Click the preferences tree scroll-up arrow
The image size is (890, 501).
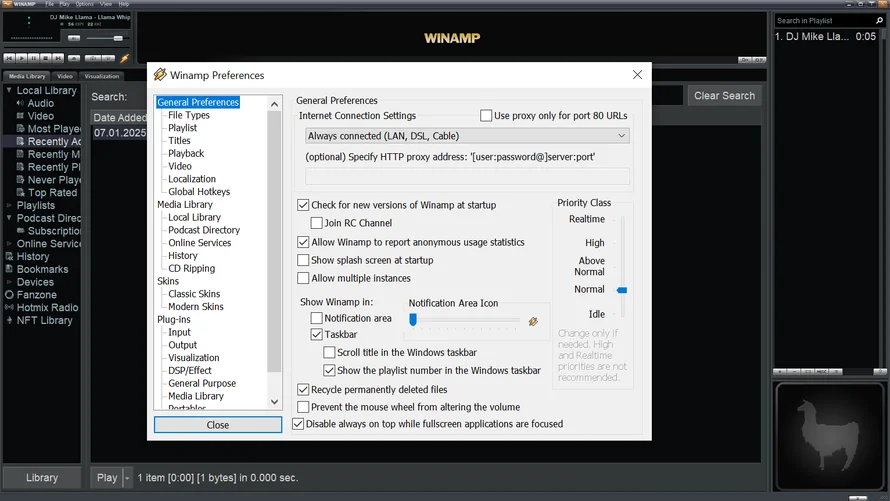coord(275,104)
